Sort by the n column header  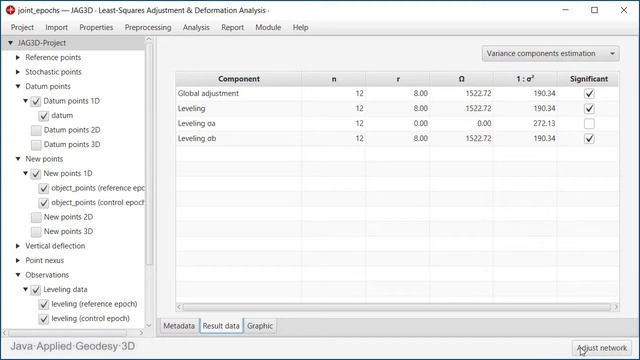click(334, 79)
